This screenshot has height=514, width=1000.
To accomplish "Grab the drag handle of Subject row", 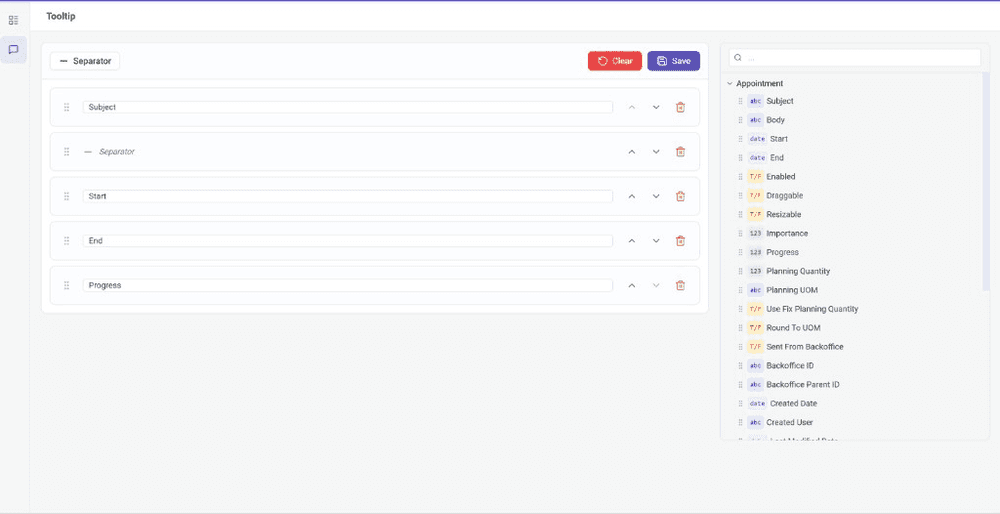I will 66,107.
